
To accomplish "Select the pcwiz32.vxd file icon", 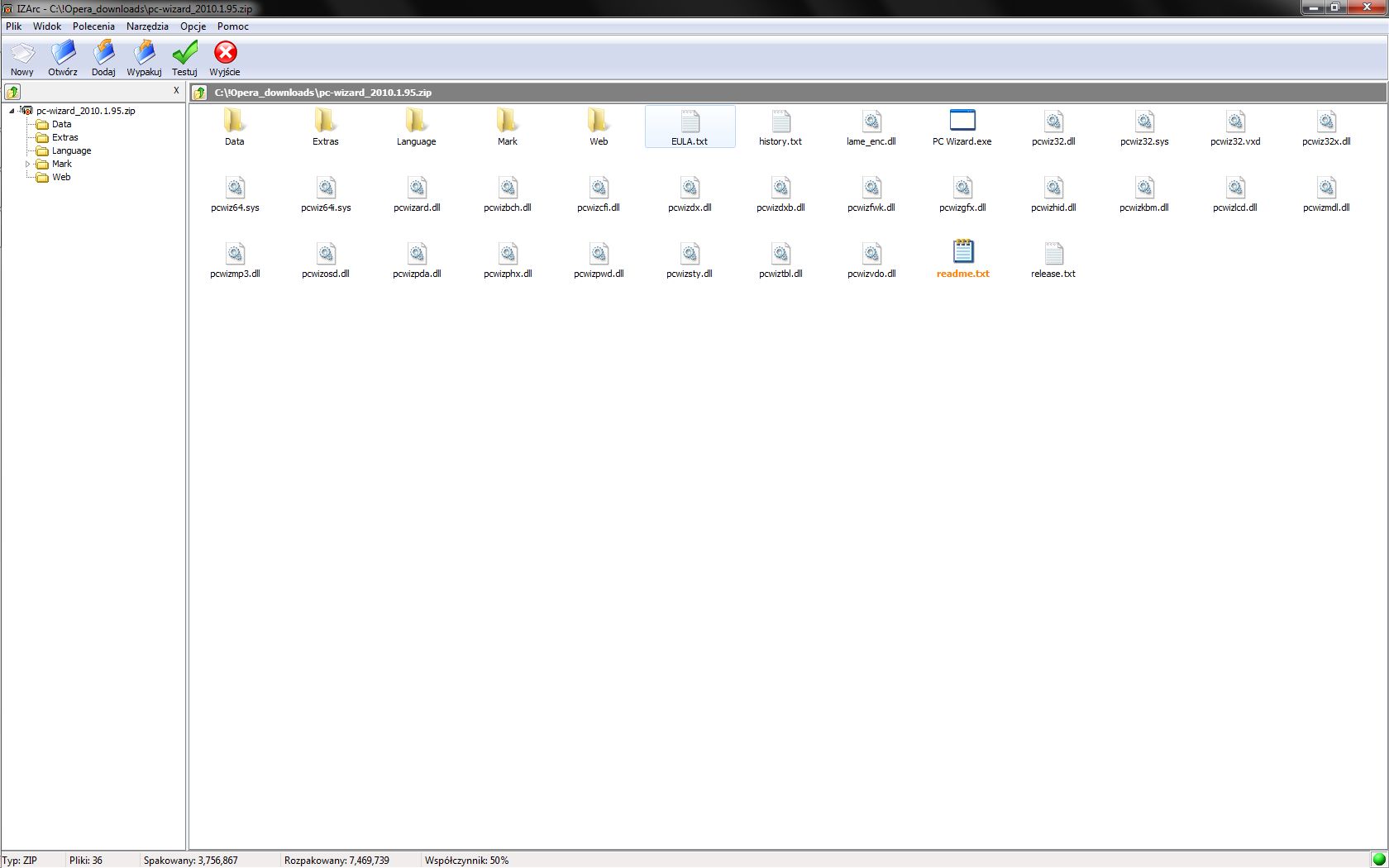I will (1235, 121).
